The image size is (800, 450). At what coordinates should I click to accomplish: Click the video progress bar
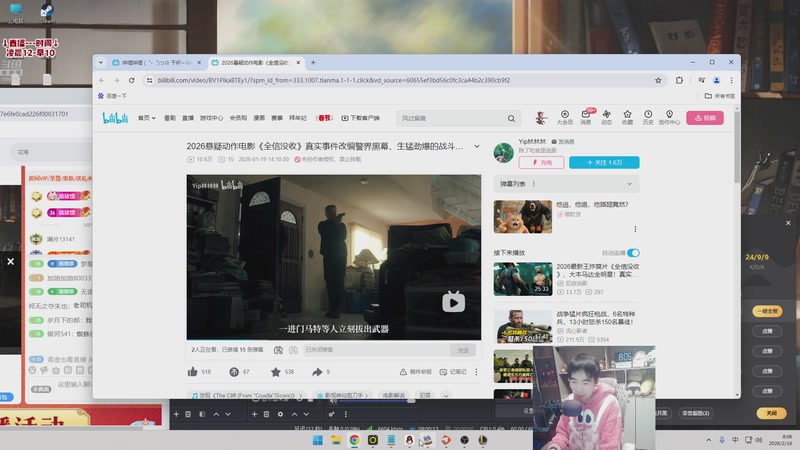334,339
